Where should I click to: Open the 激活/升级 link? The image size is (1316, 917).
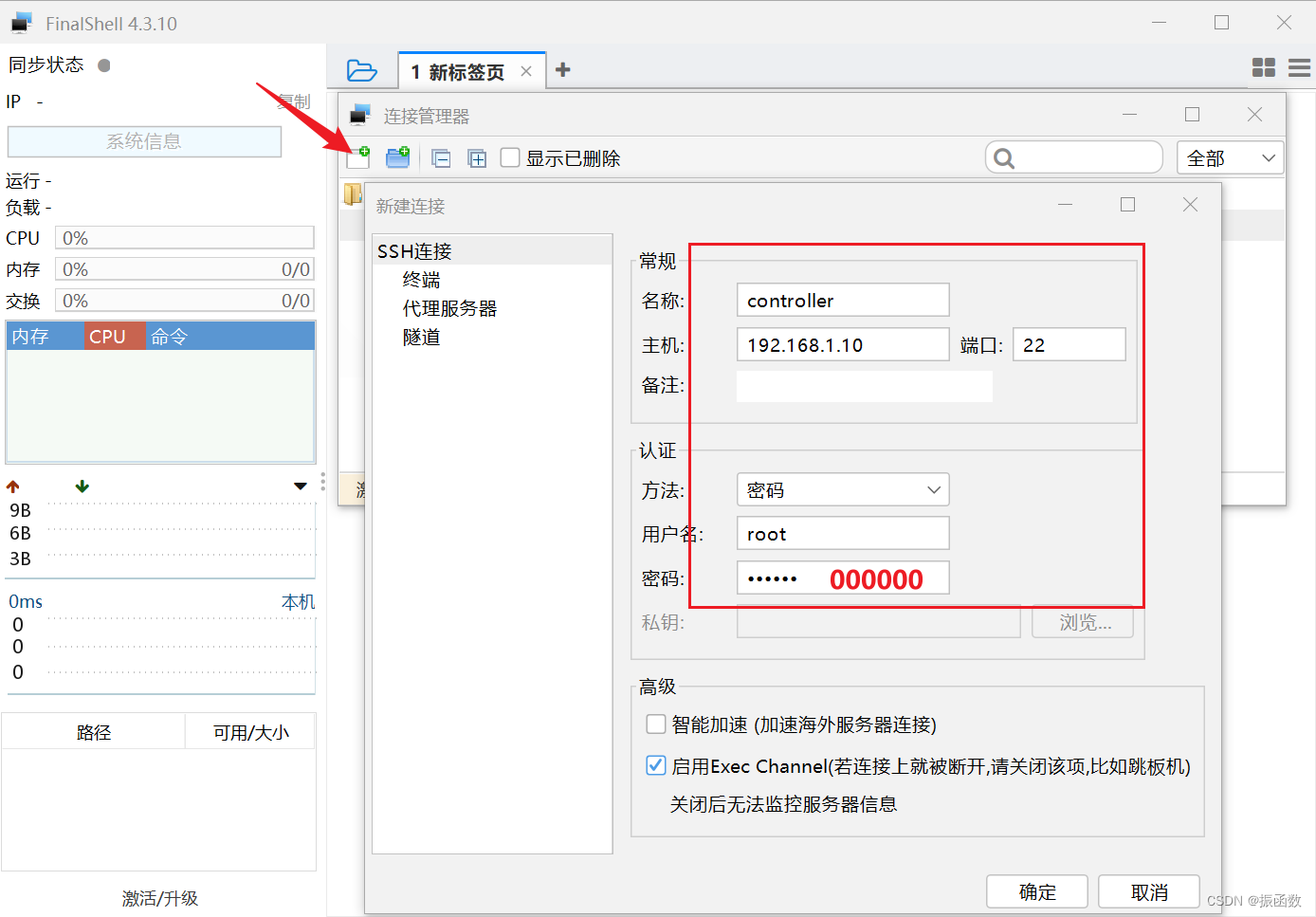(159, 898)
